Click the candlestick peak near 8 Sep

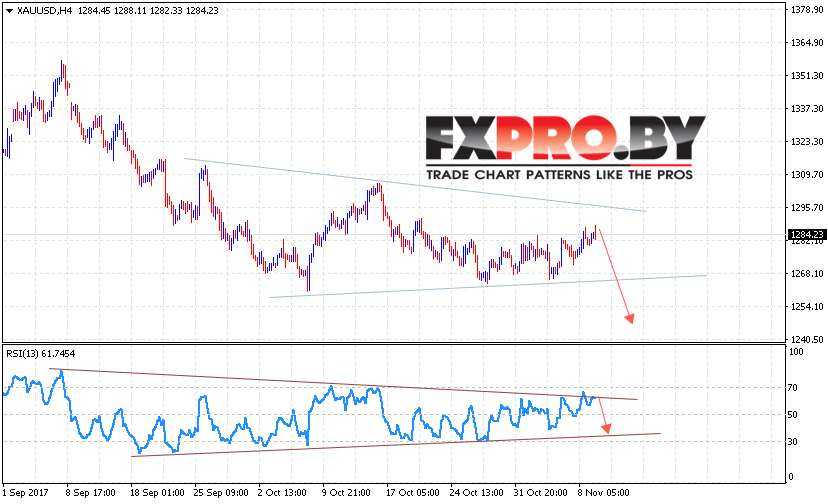coord(62,71)
